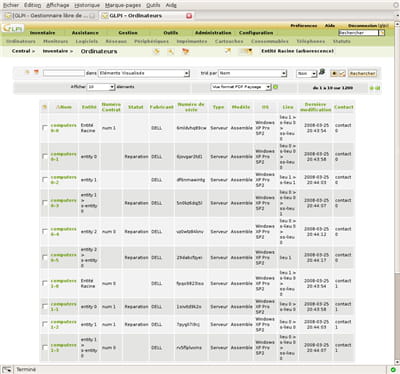Open the Historique menu
The image size is (400, 374).
(87, 5)
